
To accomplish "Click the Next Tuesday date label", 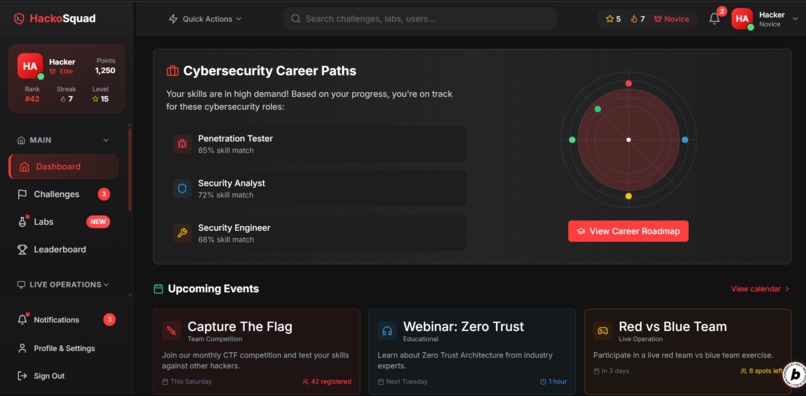I will click(402, 382).
